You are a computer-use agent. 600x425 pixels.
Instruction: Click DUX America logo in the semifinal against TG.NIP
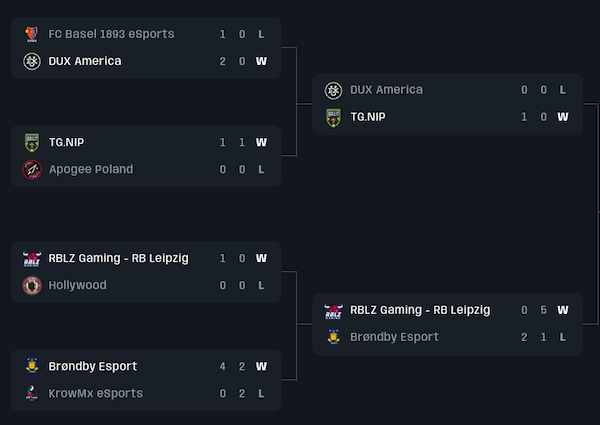333,90
